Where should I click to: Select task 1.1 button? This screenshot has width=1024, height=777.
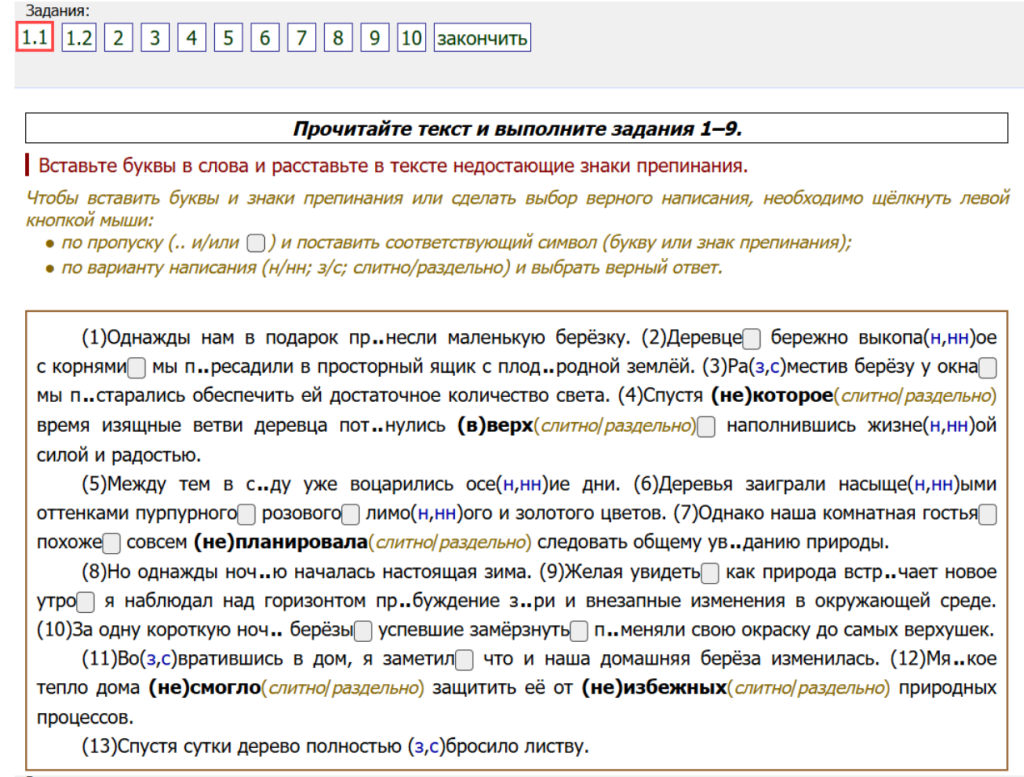35,39
